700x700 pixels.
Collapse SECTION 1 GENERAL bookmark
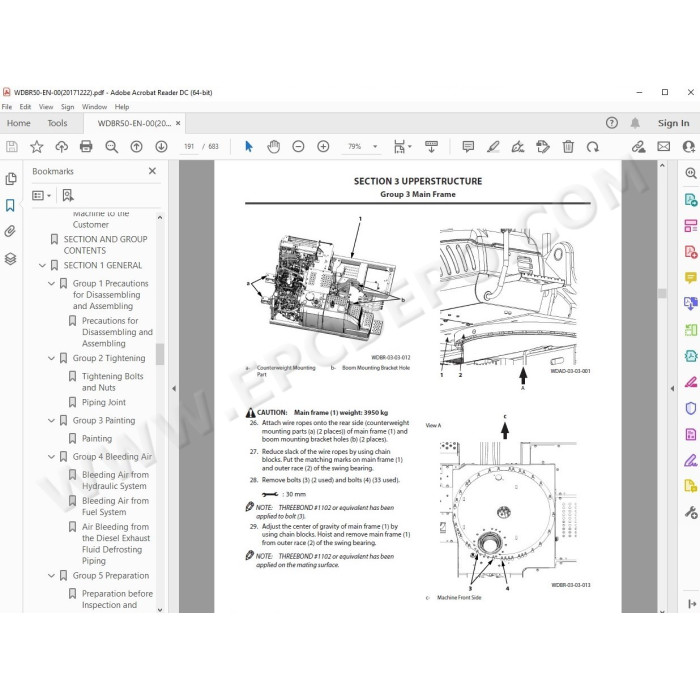[42, 265]
